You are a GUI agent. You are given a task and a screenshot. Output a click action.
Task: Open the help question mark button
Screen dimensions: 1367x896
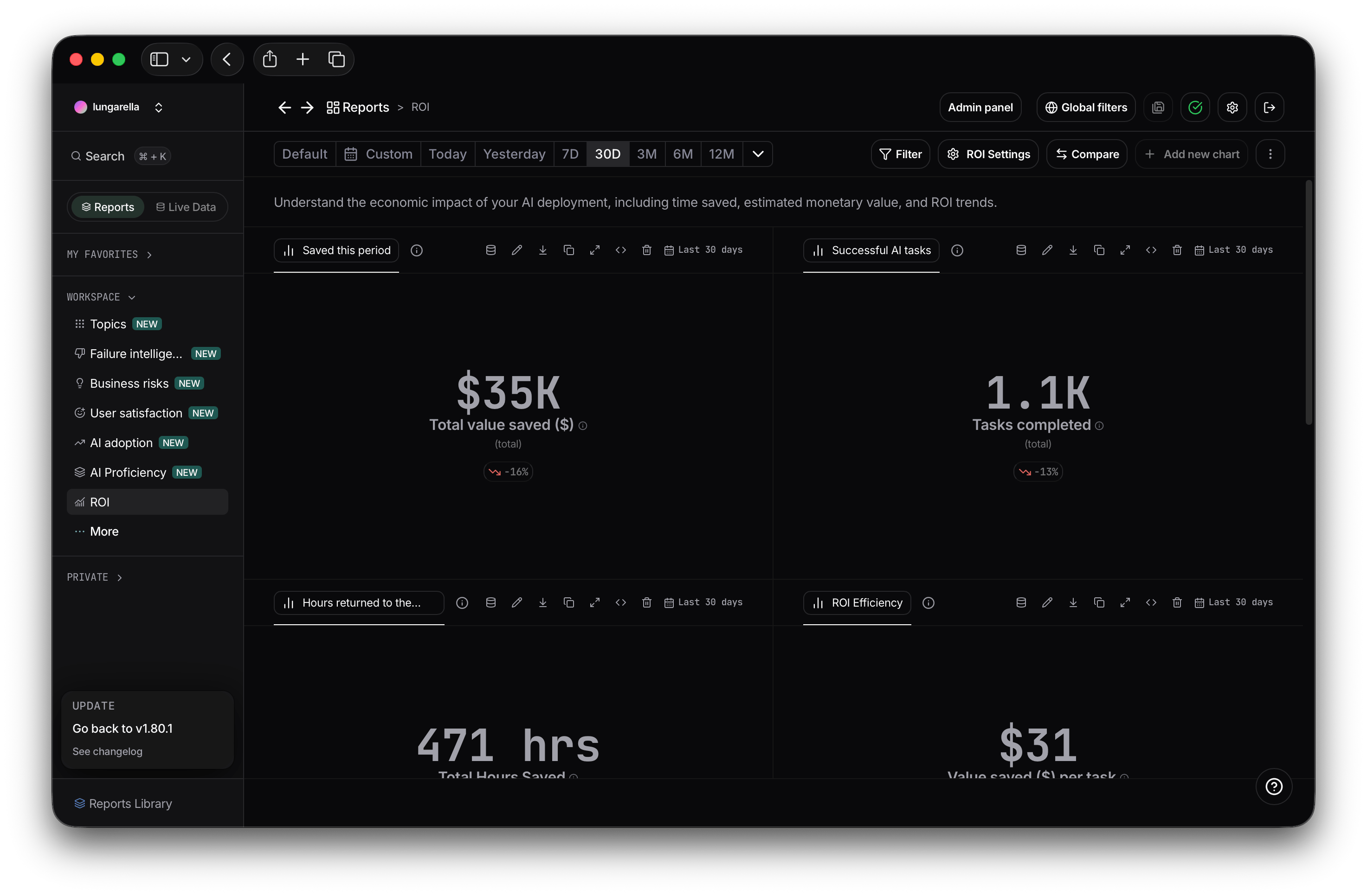pos(1274,787)
